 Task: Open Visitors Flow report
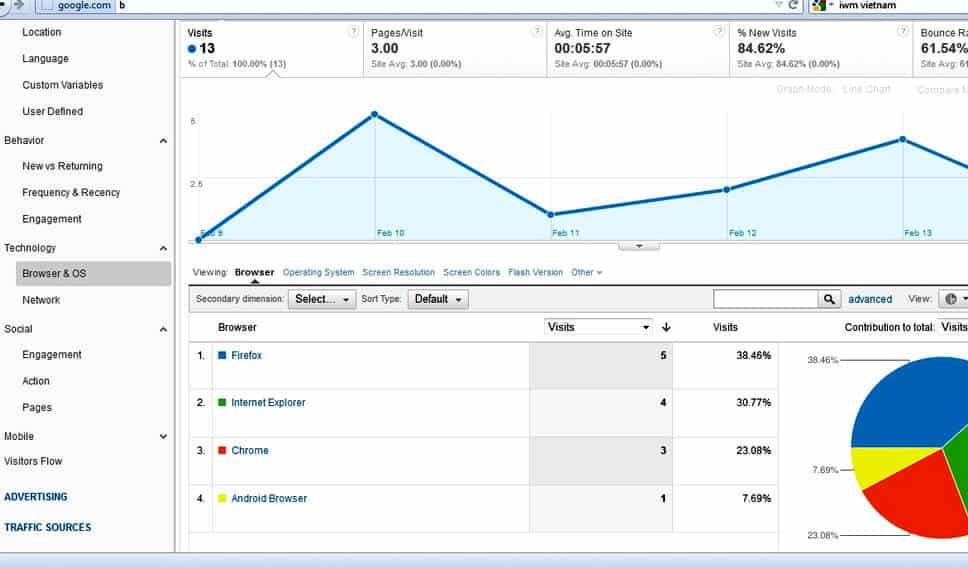click(33, 461)
